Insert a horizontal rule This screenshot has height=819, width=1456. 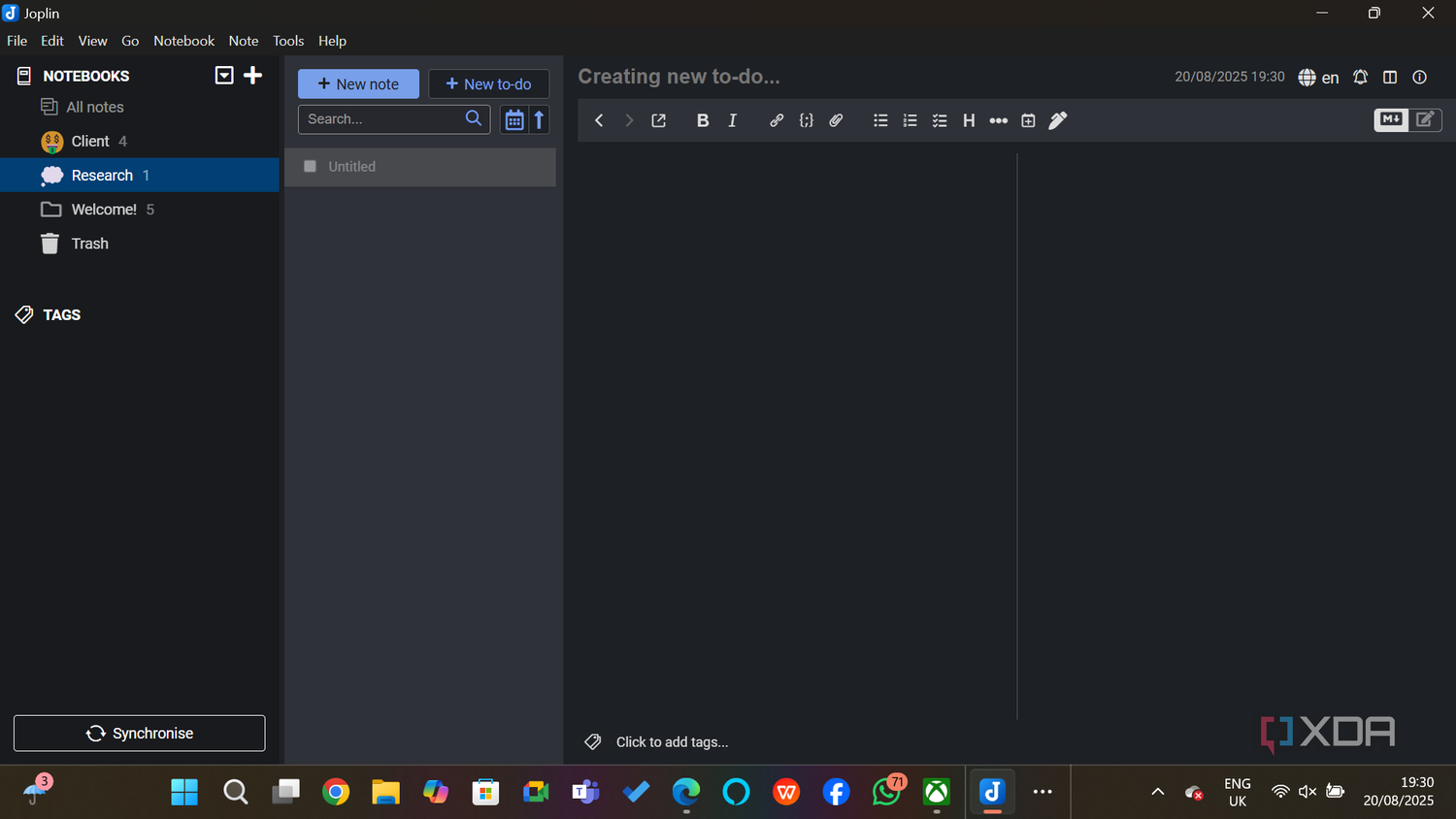(x=999, y=120)
